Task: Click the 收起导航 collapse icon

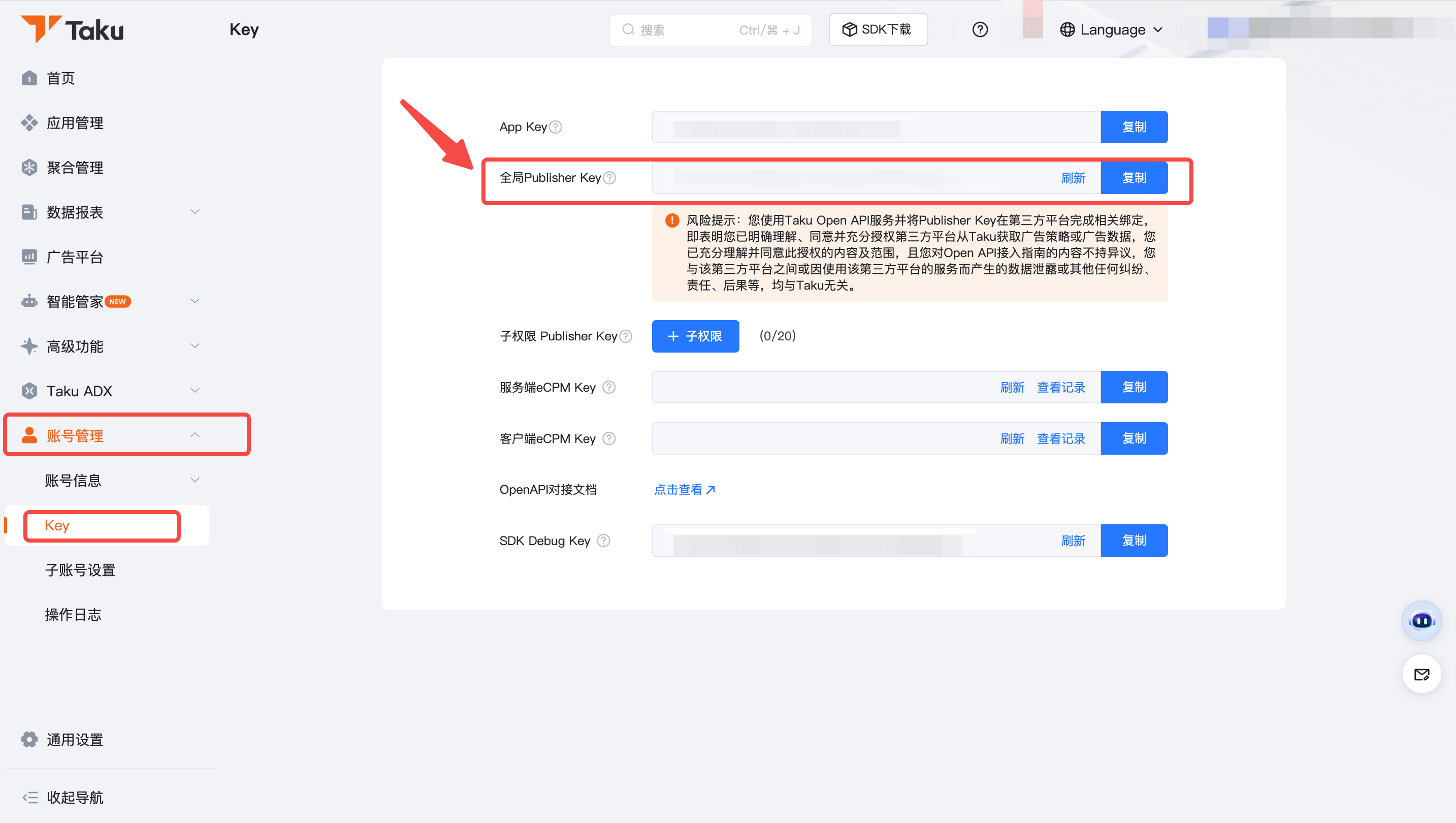Action: pos(30,798)
